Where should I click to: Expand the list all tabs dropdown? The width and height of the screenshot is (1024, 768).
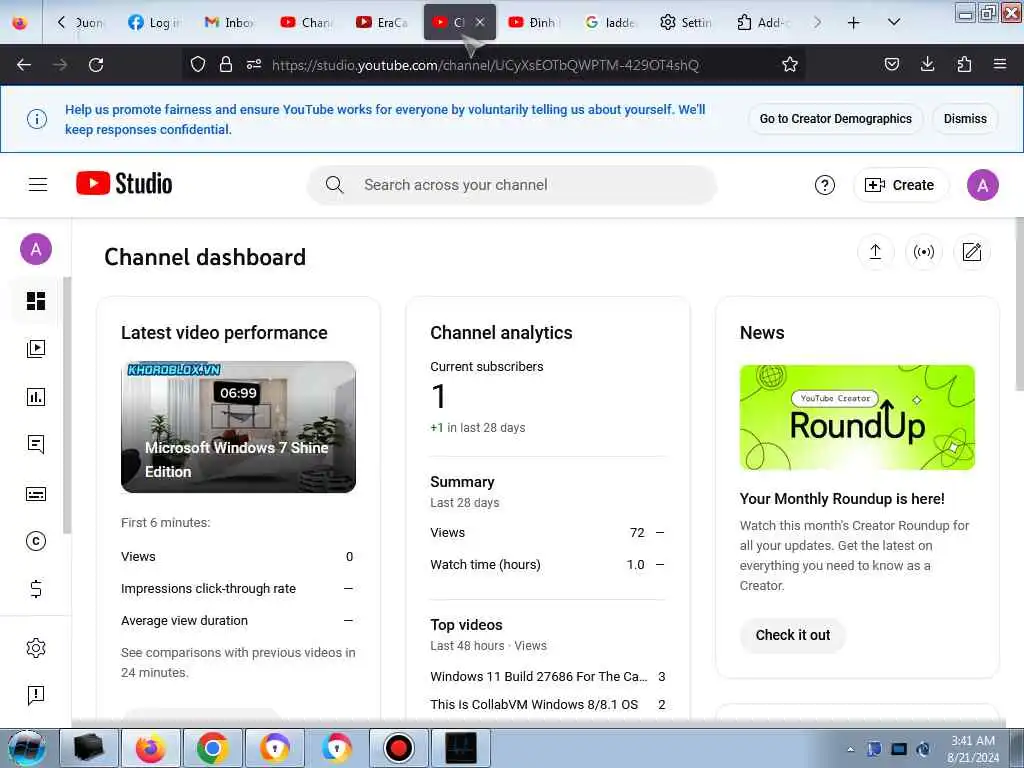pos(894,22)
